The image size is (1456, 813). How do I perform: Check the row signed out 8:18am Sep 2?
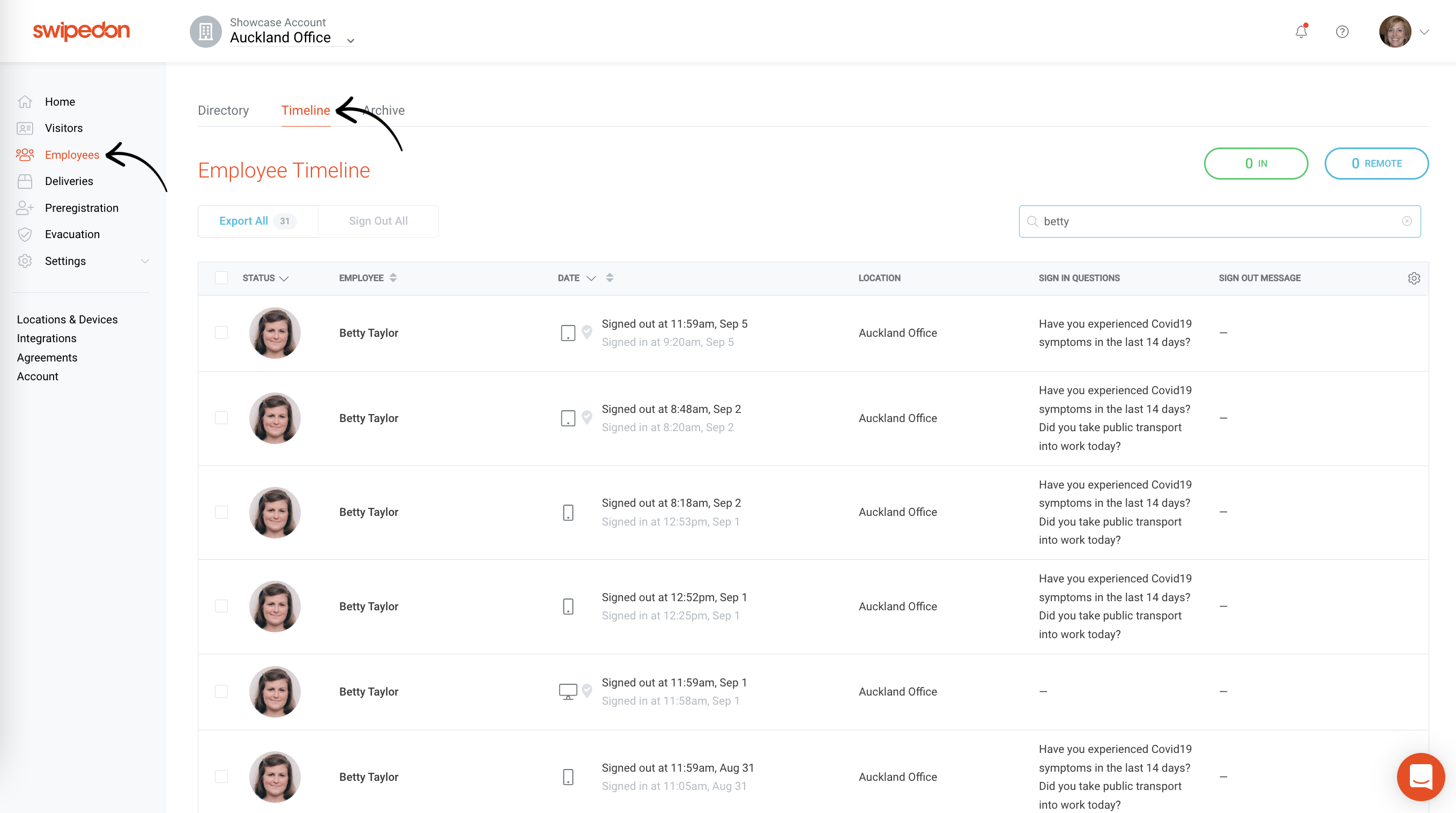(x=221, y=512)
